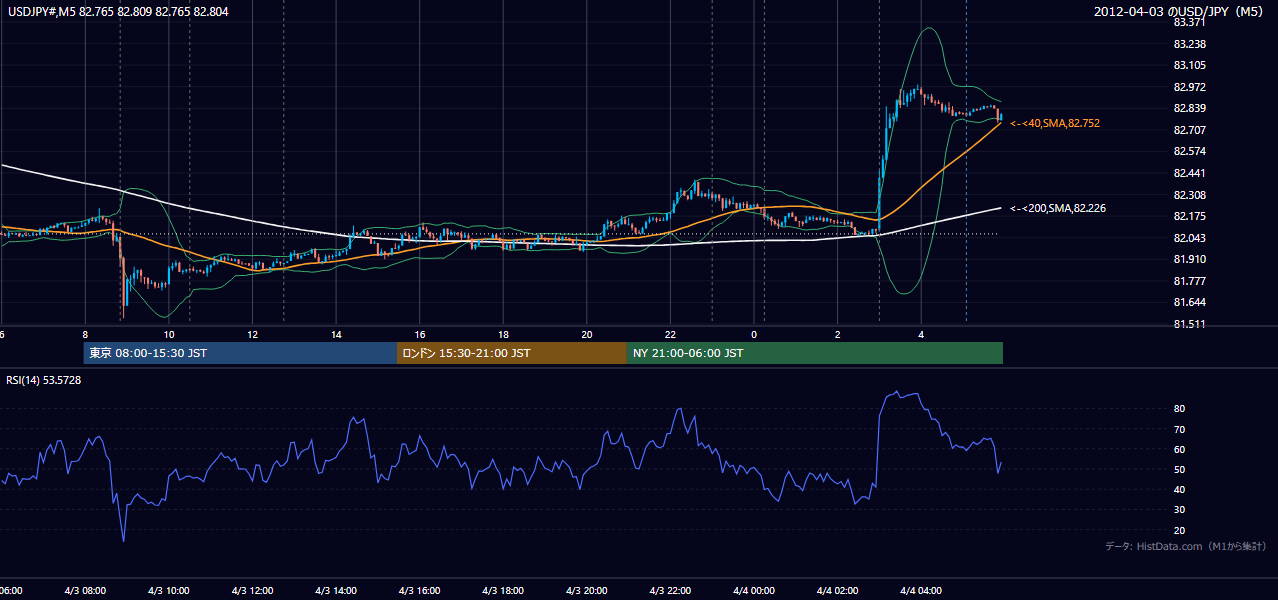Screen dimensions: 1278x600
Task: Click the RSI level 40 label
Action: click(1179, 489)
